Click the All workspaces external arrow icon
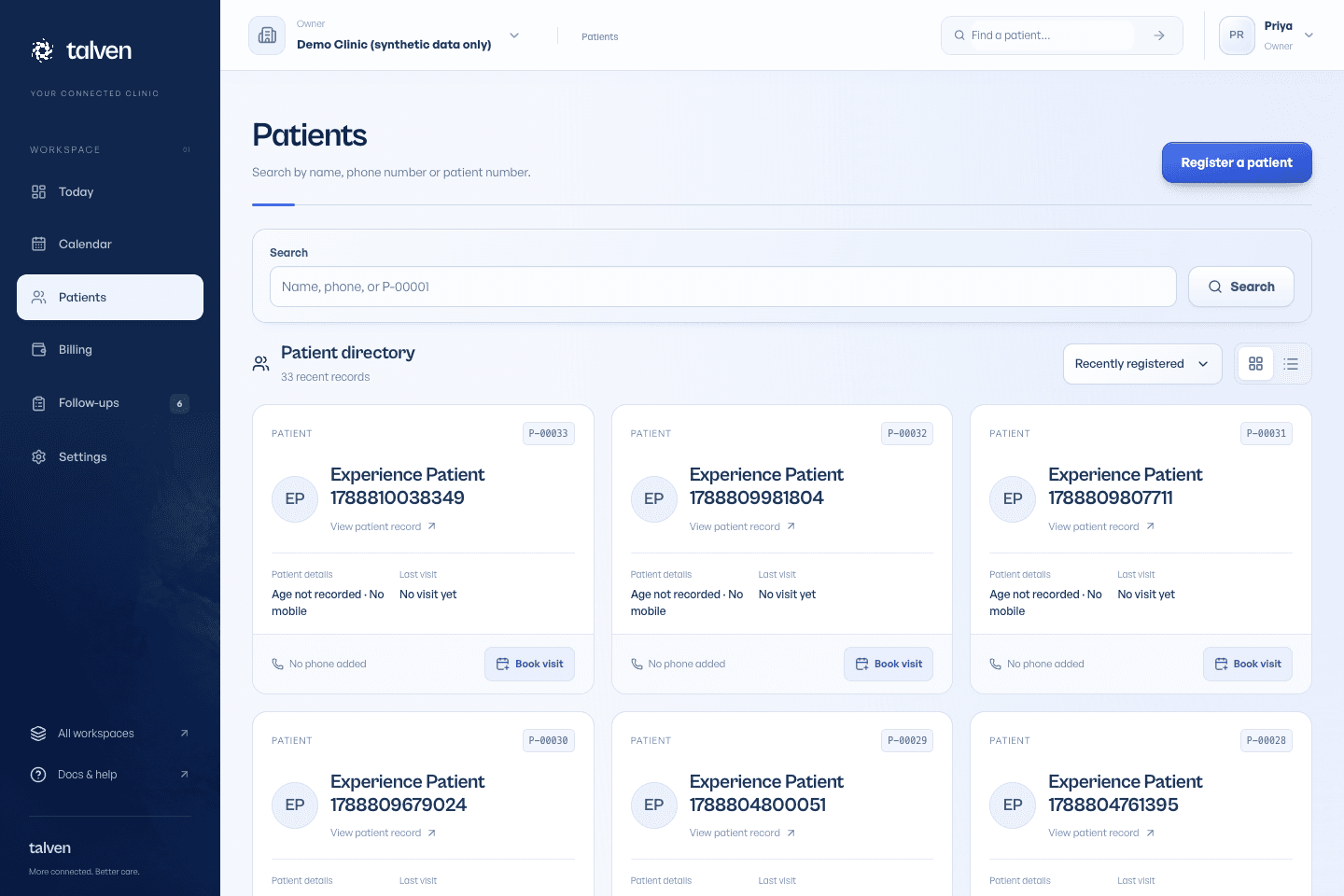This screenshot has width=1344, height=896. click(x=184, y=734)
